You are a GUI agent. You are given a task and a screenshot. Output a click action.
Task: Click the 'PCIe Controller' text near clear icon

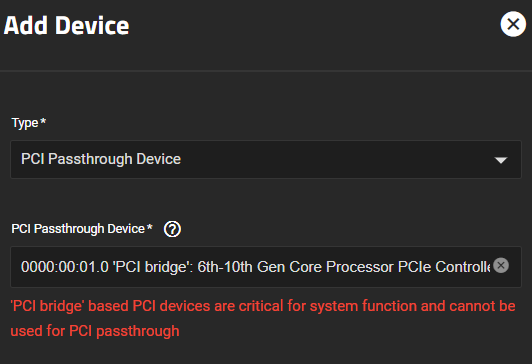tap(444, 267)
